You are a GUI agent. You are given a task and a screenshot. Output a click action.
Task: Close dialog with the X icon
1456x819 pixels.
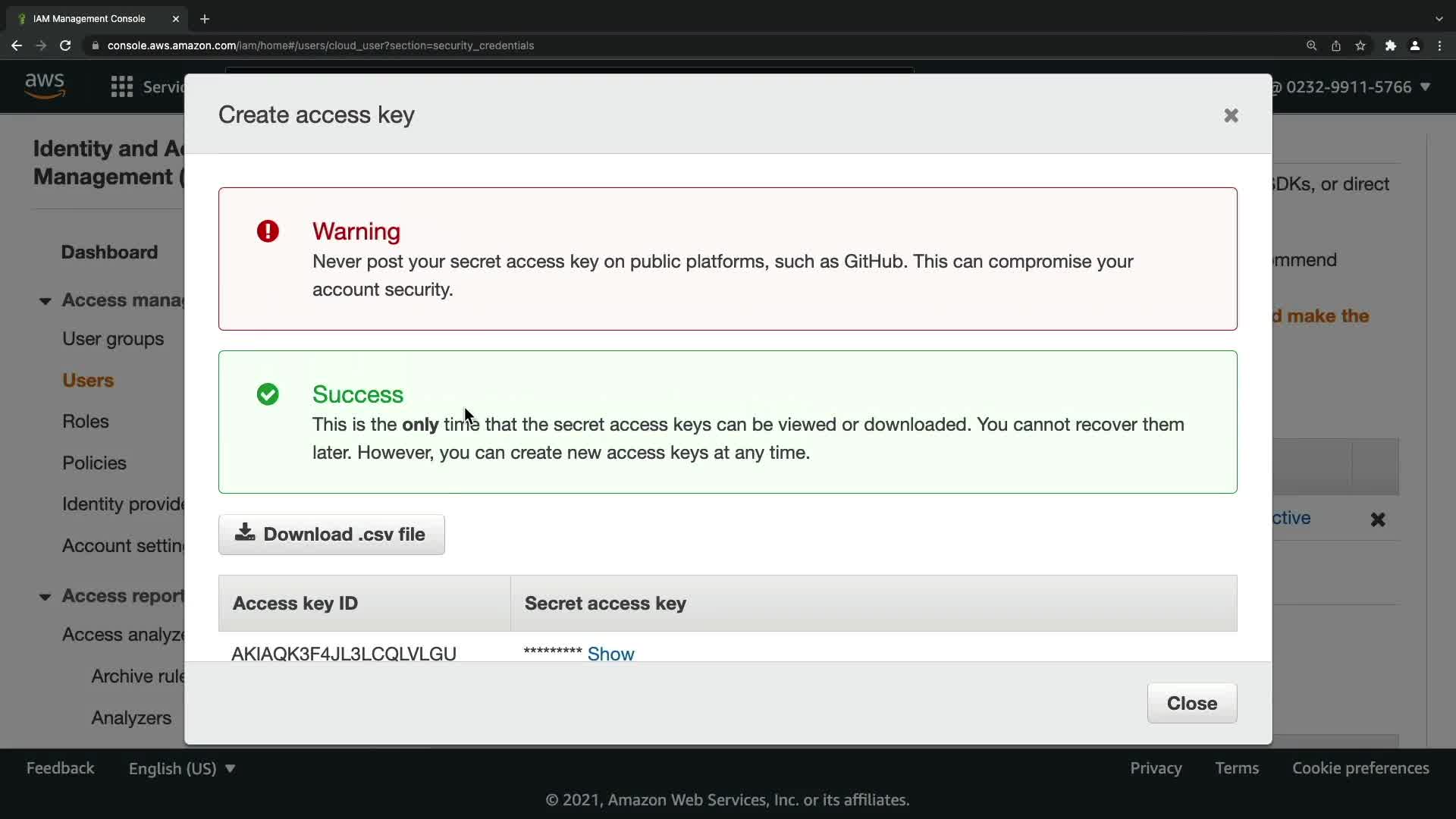point(1231,115)
